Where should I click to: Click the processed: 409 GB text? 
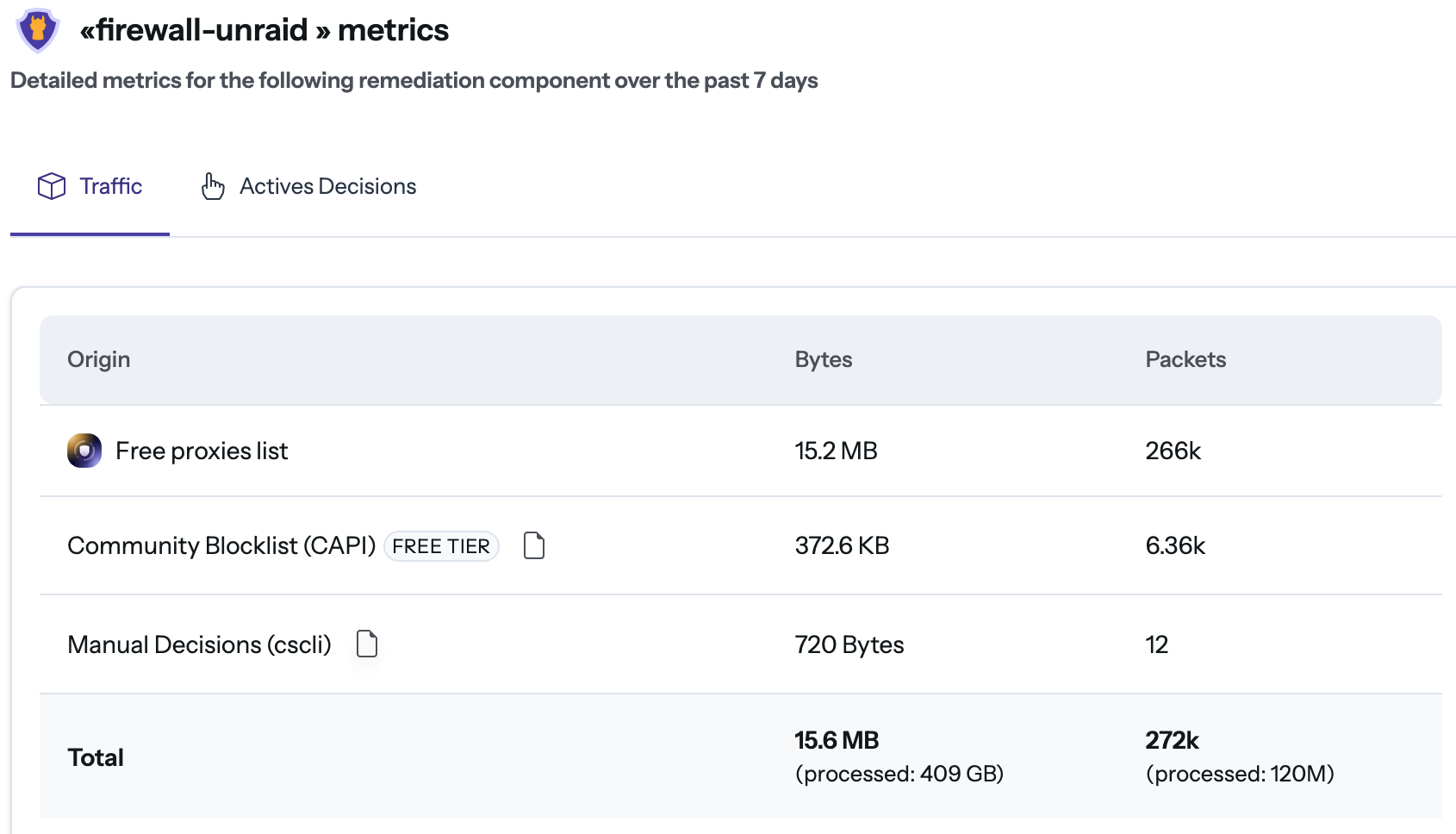click(899, 774)
